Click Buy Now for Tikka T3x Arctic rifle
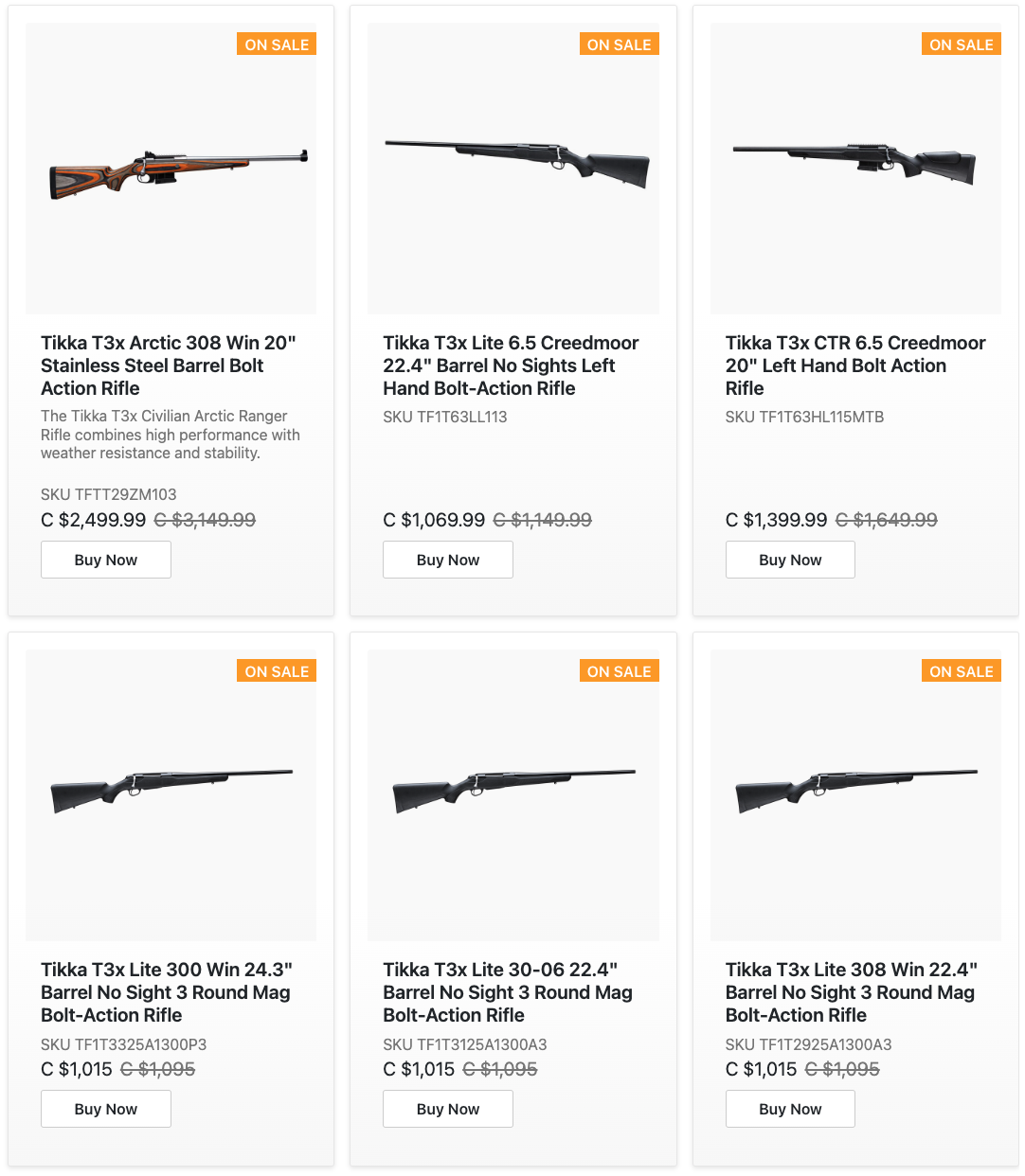 (106, 560)
